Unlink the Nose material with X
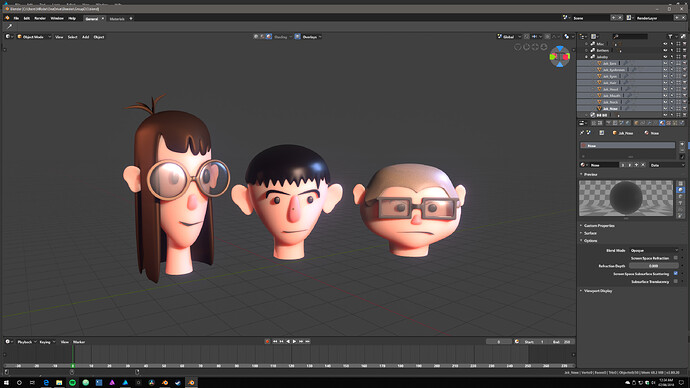 tap(643, 165)
